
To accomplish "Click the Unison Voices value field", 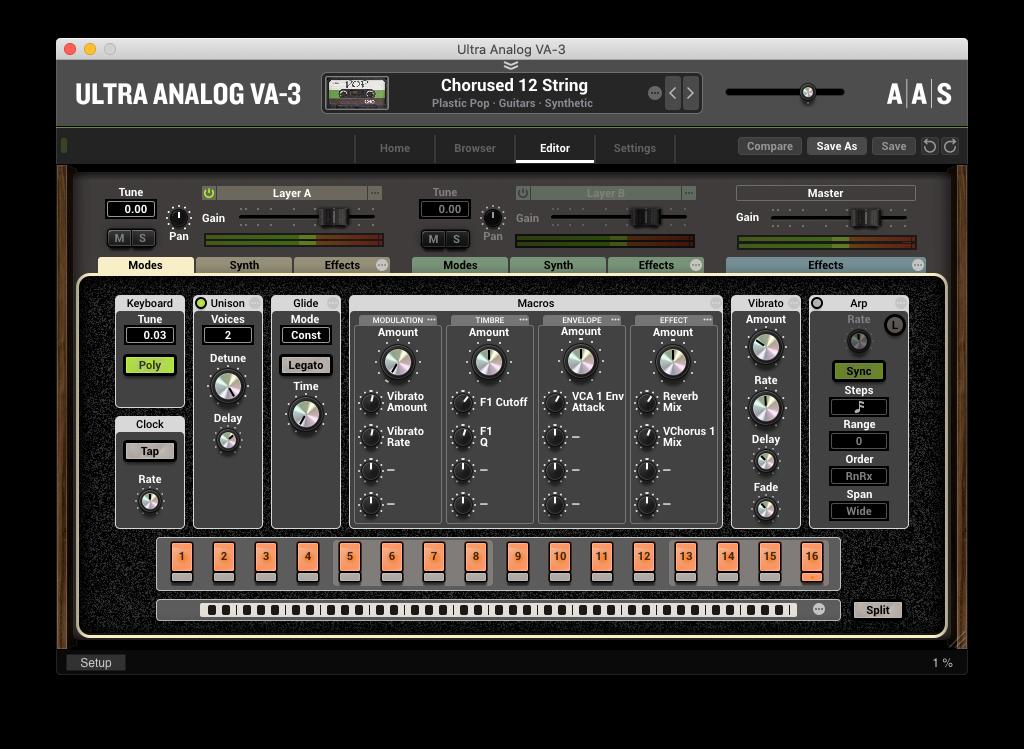I will (228, 335).
